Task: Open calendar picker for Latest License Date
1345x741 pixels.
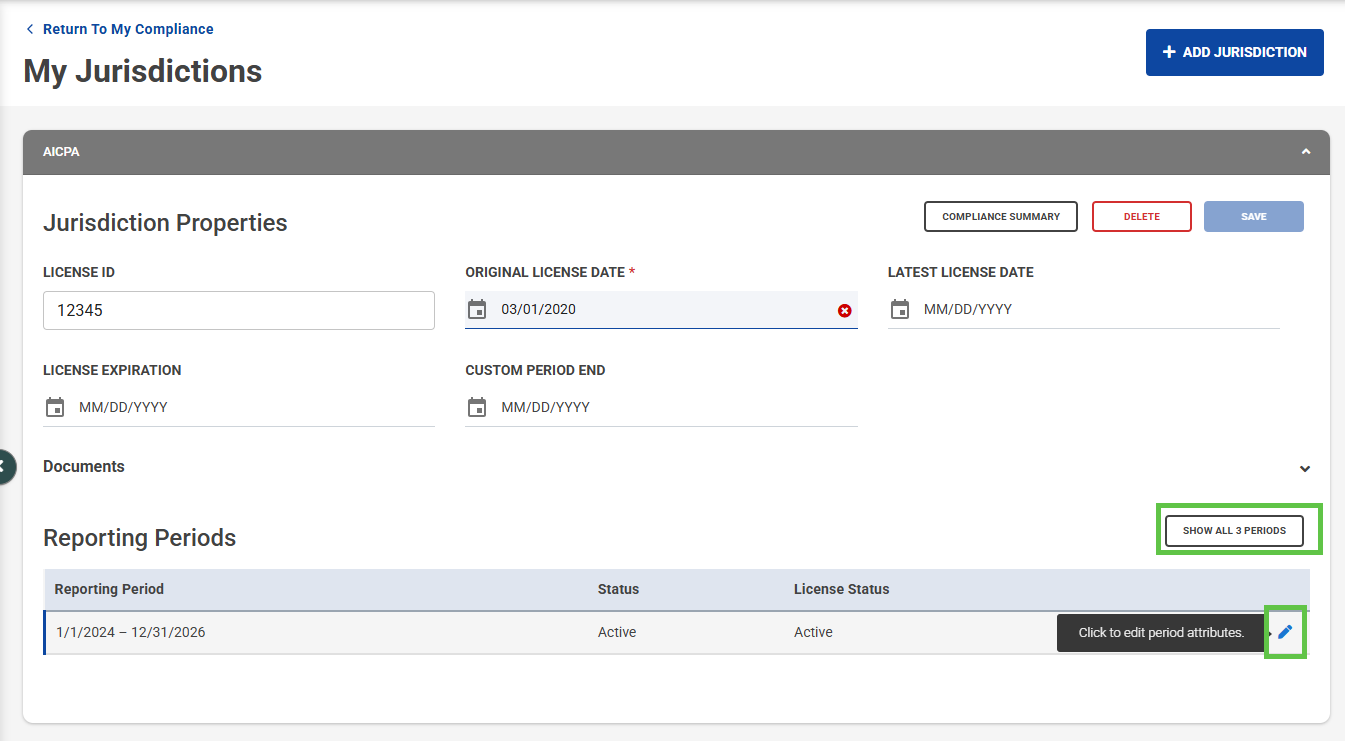Action: (x=900, y=310)
